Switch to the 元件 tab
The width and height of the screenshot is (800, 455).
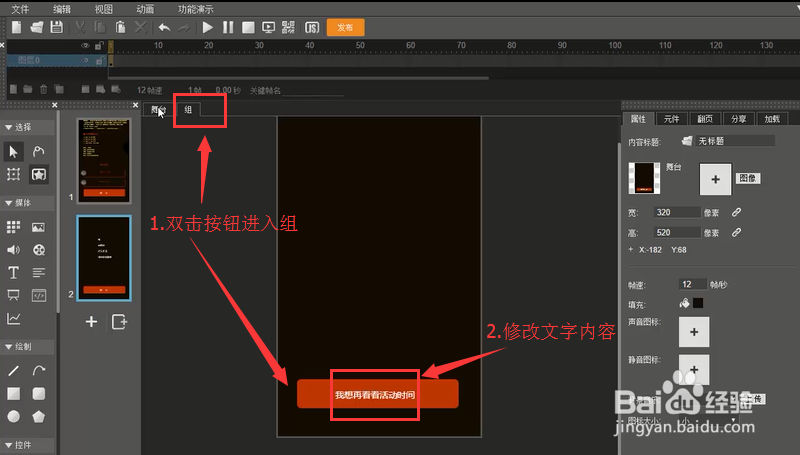pyautogui.click(x=671, y=119)
